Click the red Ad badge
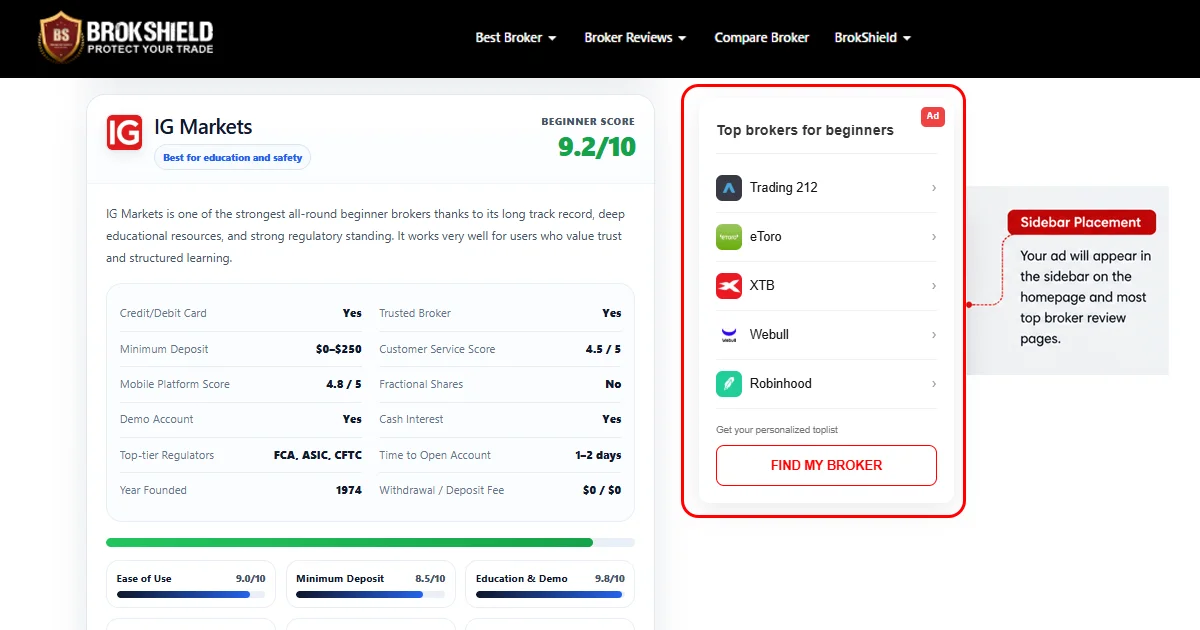Image resolution: width=1200 pixels, height=630 pixels. pyautogui.click(x=932, y=116)
